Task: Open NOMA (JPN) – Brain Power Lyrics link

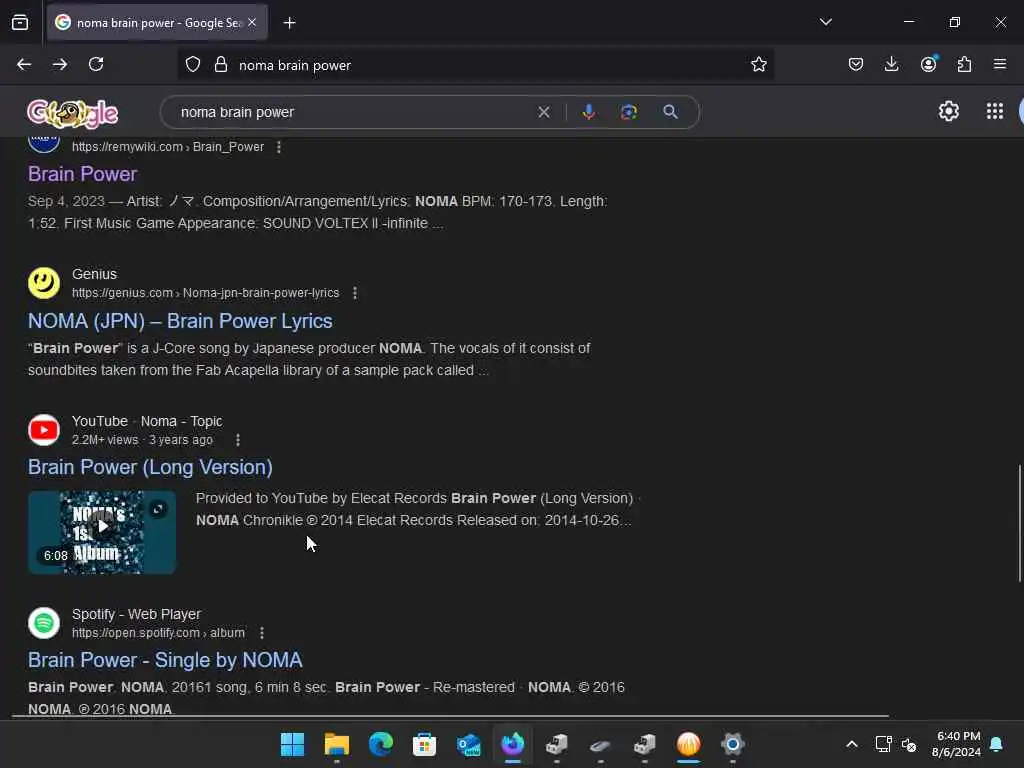Action: point(180,321)
